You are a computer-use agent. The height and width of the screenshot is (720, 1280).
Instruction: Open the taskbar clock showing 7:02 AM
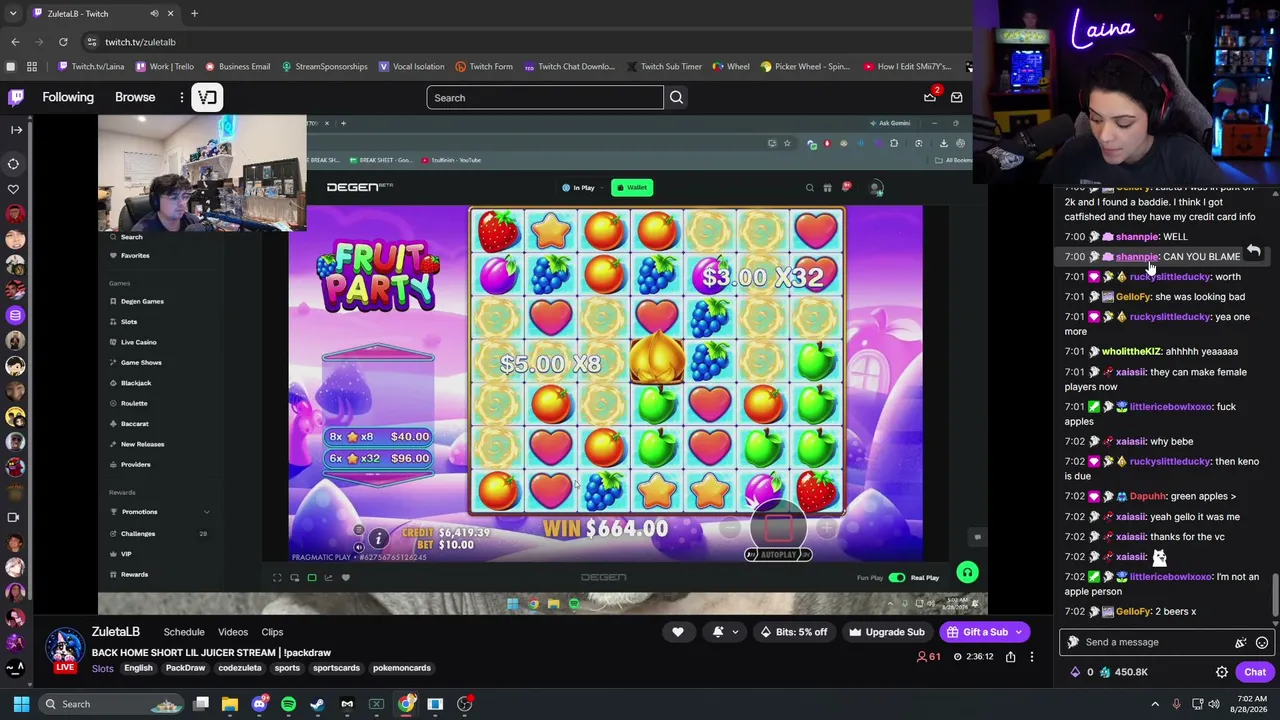click(x=1249, y=704)
